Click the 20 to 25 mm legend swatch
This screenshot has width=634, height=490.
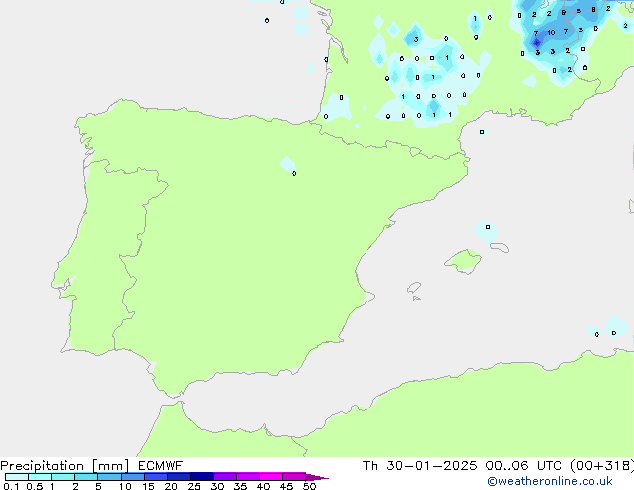click(x=178, y=477)
